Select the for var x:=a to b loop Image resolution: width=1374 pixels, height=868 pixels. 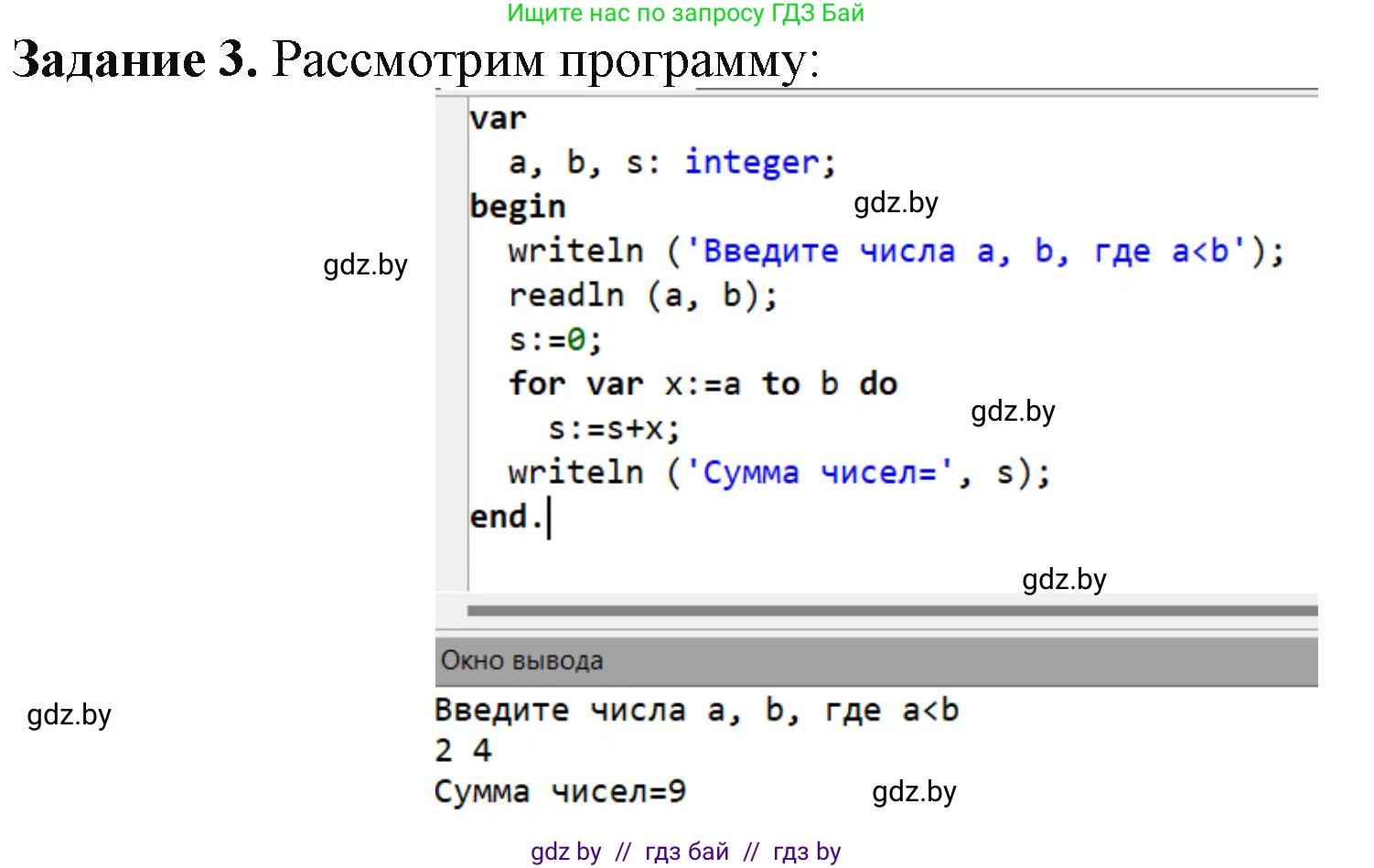point(702,383)
